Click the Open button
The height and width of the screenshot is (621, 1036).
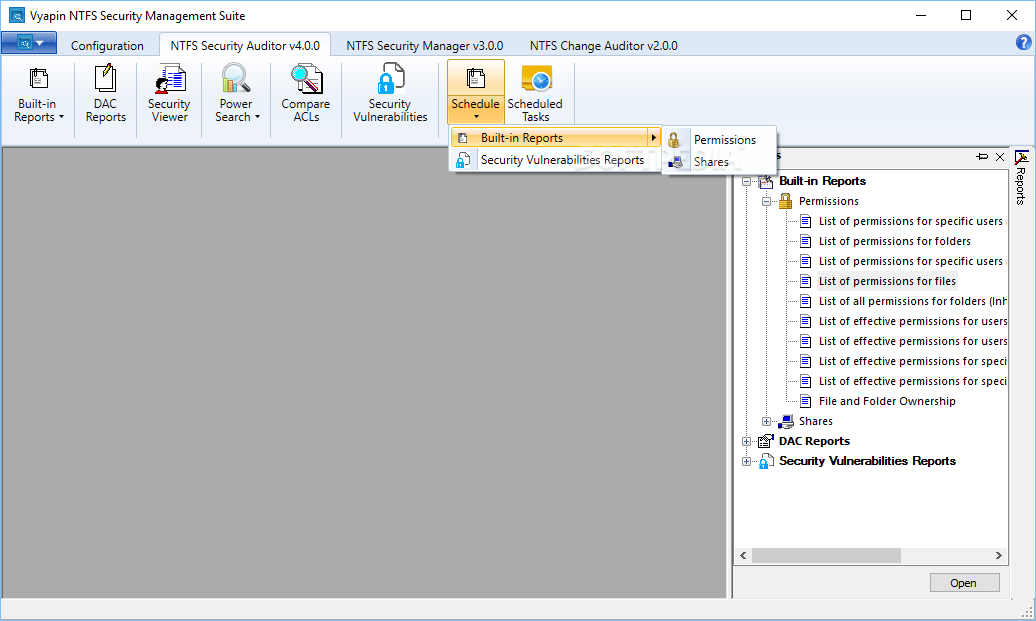click(964, 583)
